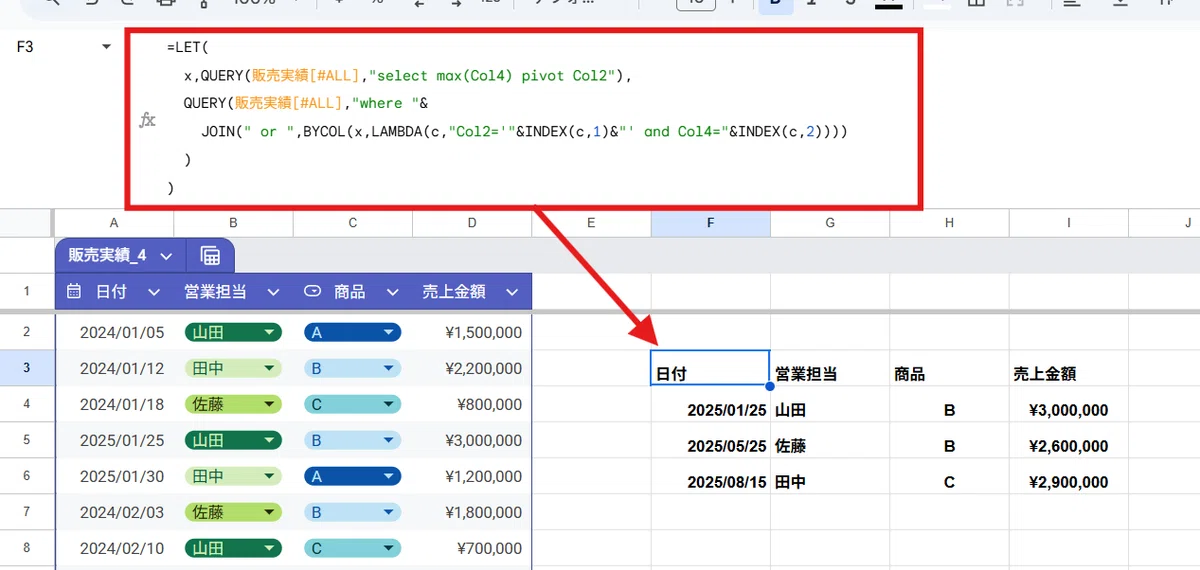Open the 売上金額 column header dropdown

pyautogui.click(x=512, y=292)
